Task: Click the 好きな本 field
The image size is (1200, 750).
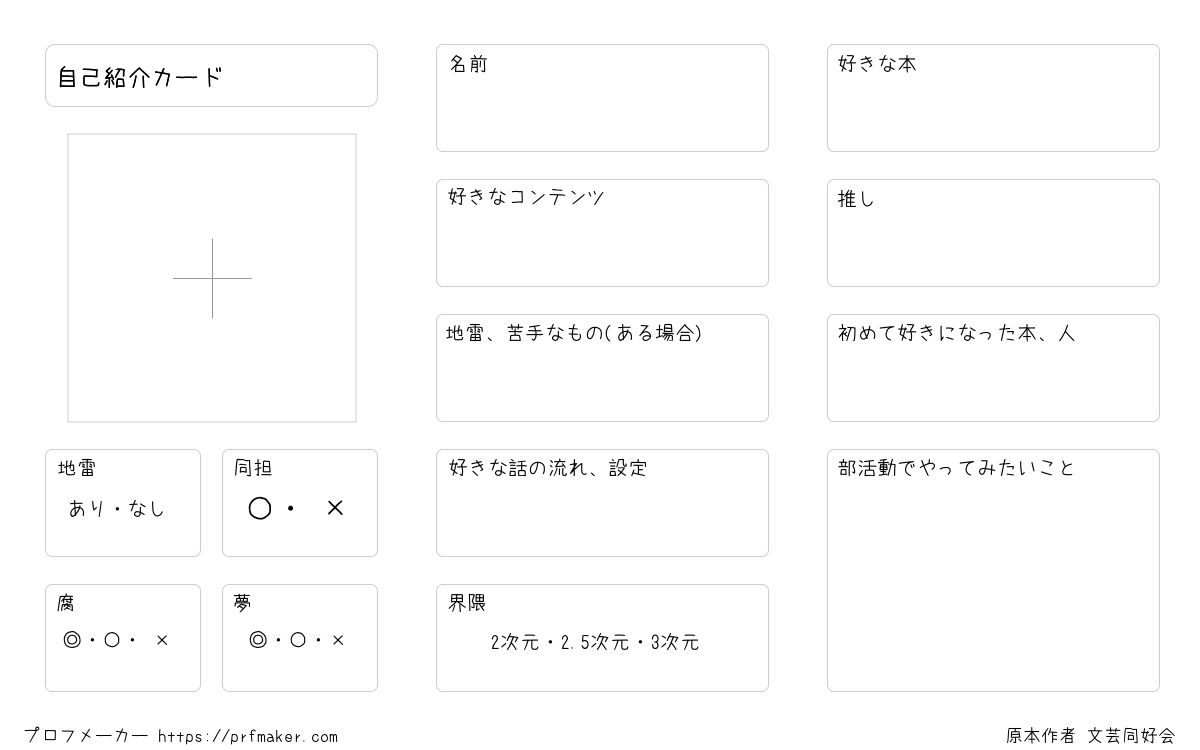Action: click(993, 98)
